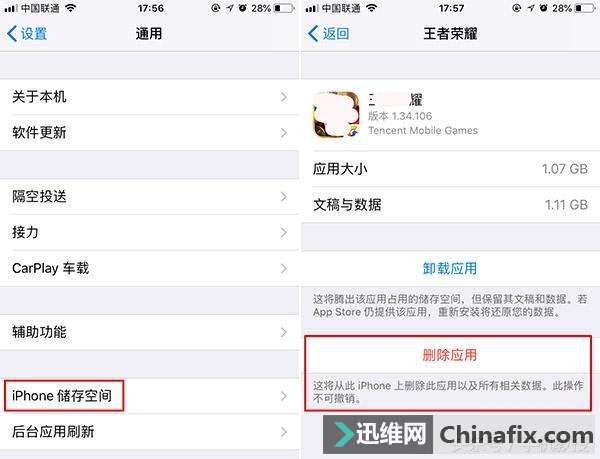Tap the battery icon in left status bar
This screenshot has width=600, height=459.
point(284,8)
